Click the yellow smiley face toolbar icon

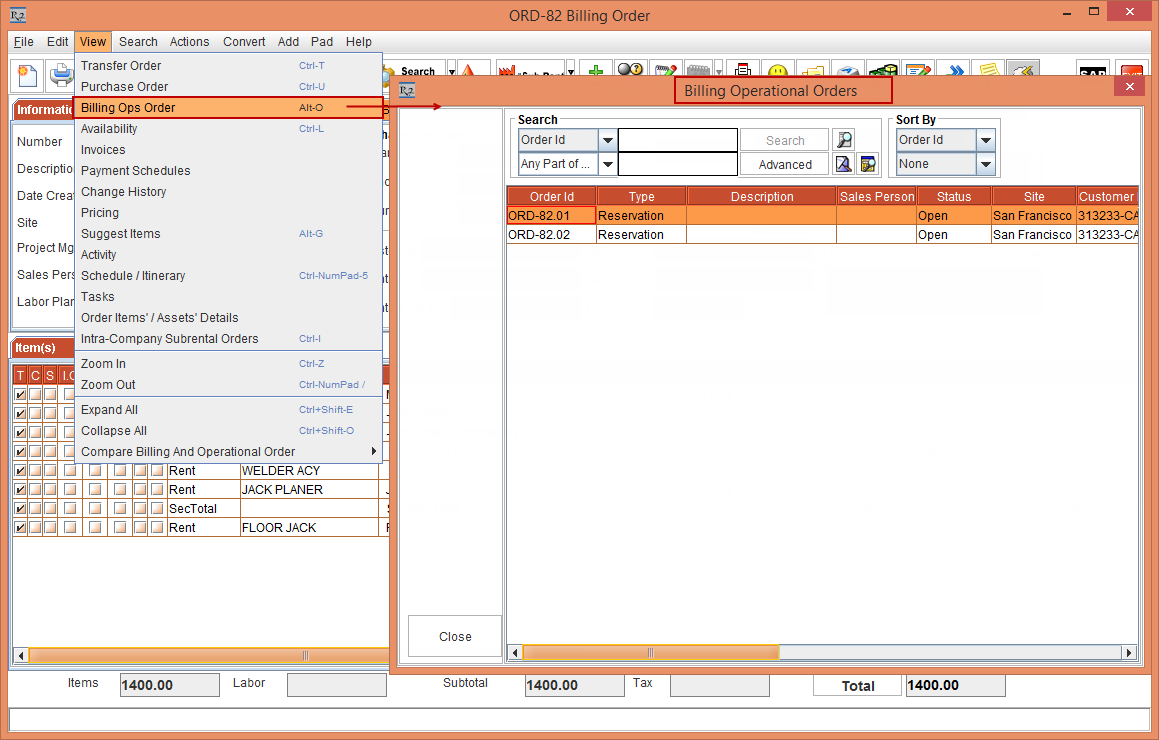778,73
